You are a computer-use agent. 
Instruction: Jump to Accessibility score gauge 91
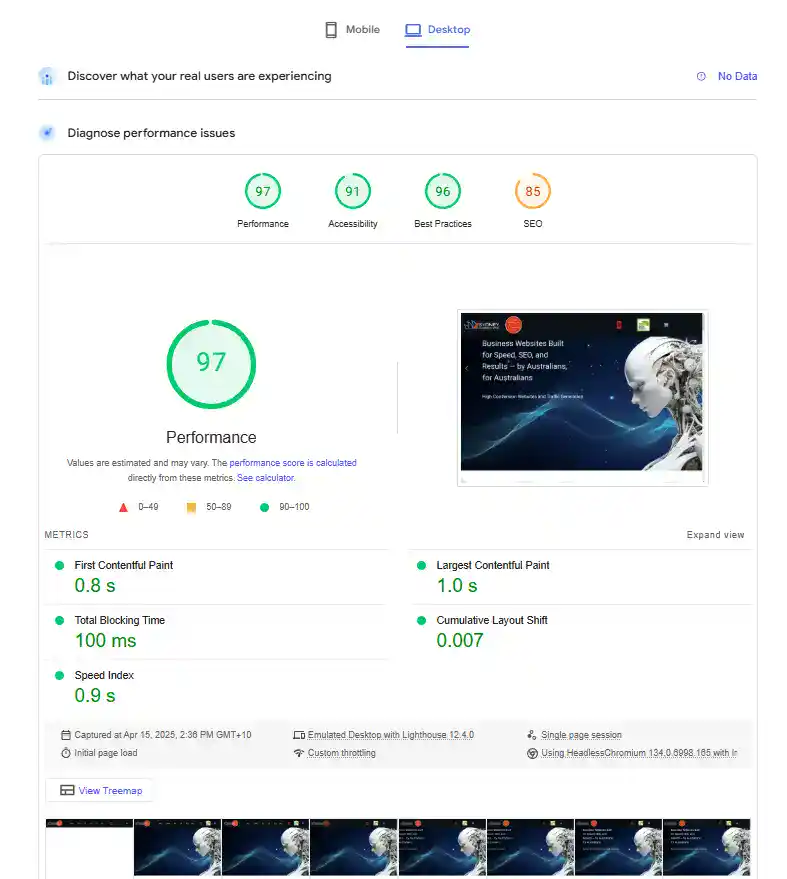[x=353, y=192]
